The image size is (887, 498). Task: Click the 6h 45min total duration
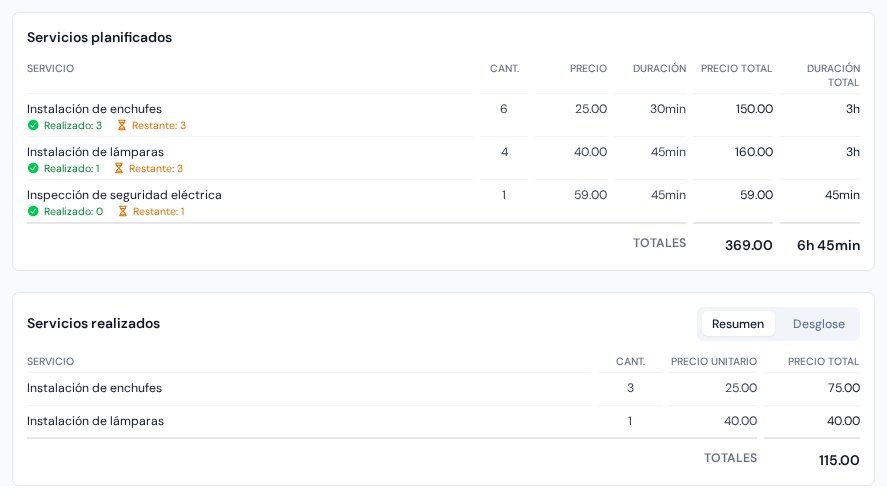coord(828,245)
